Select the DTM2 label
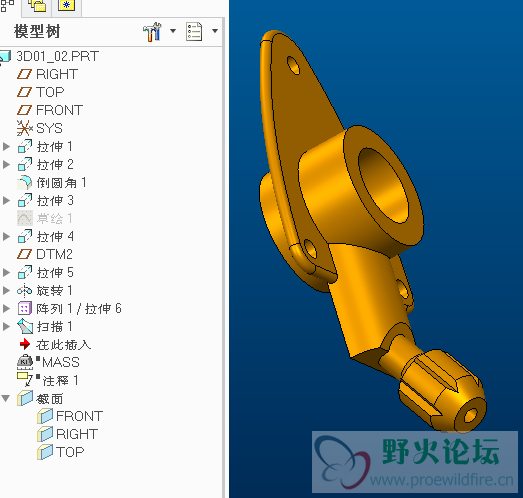Viewport: 523px width, 498px height. point(54,255)
